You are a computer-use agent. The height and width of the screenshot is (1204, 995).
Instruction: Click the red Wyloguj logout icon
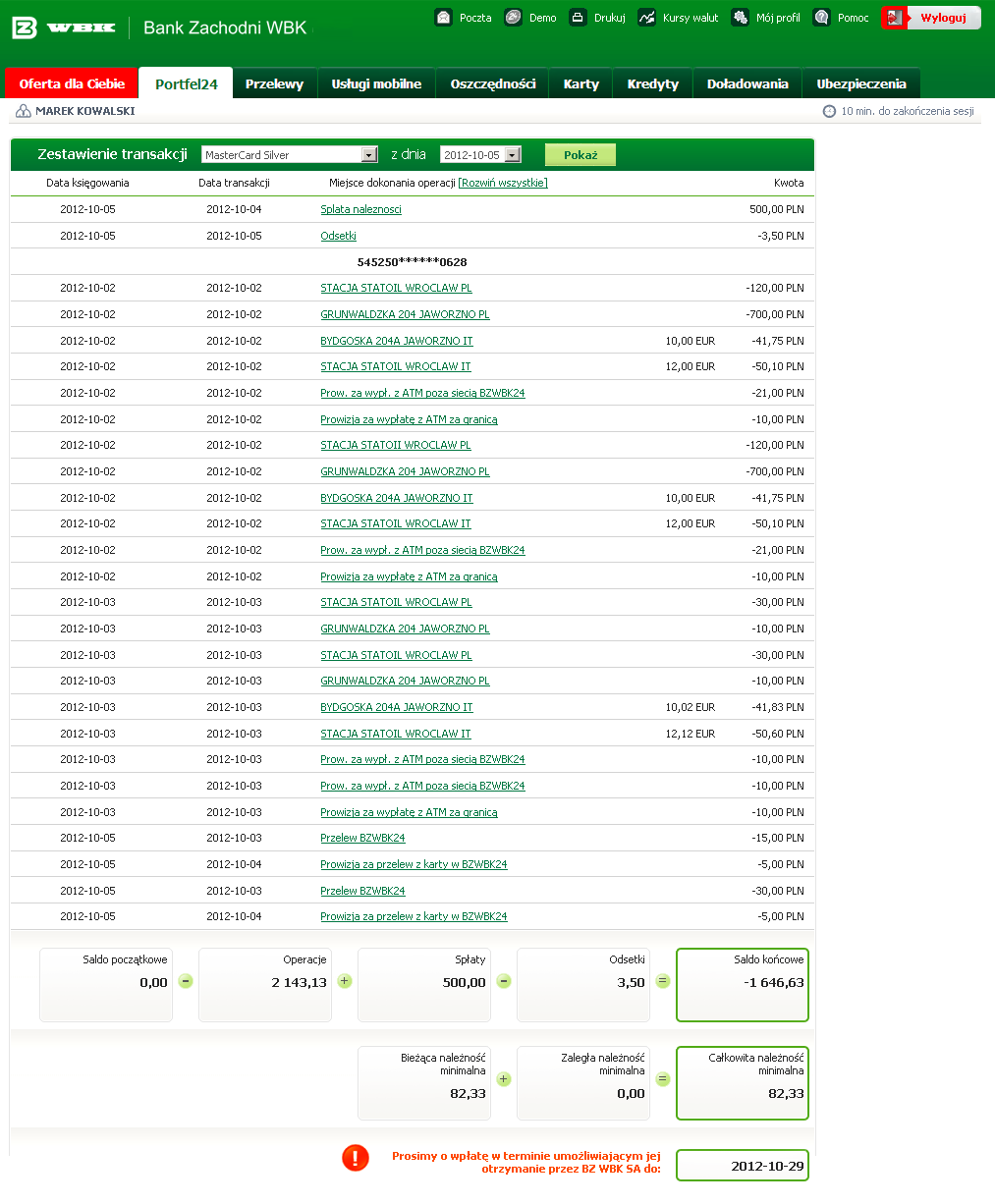click(894, 18)
